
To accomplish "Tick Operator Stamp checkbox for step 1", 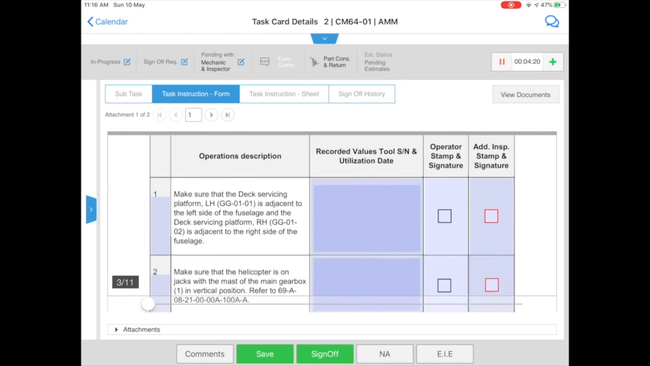I will [444, 216].
